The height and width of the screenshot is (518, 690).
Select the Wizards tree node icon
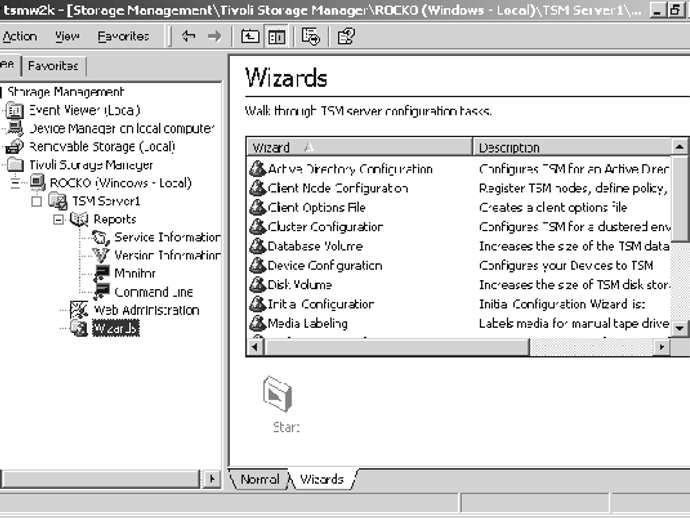pos(79,328)
